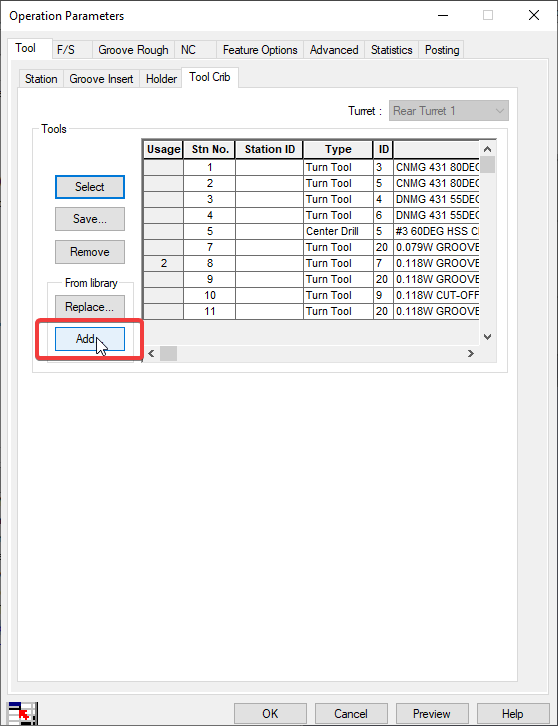The width and height of the screenshot is (558, 726).
Task: Switch to the F/S tab
Action: click(65, 50)
